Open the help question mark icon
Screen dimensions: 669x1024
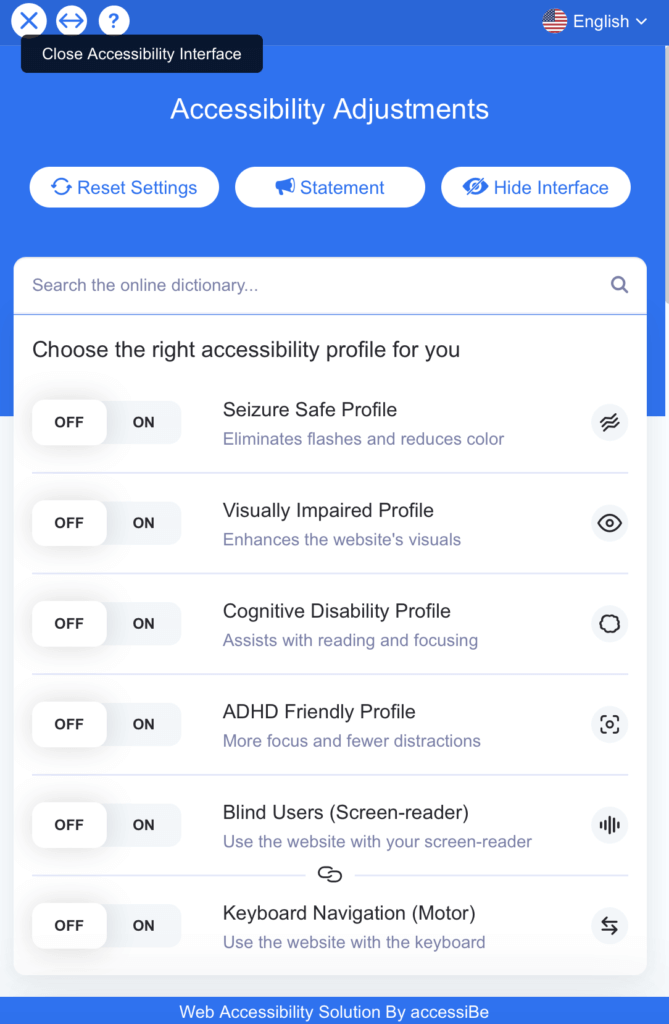coord(113,20)
